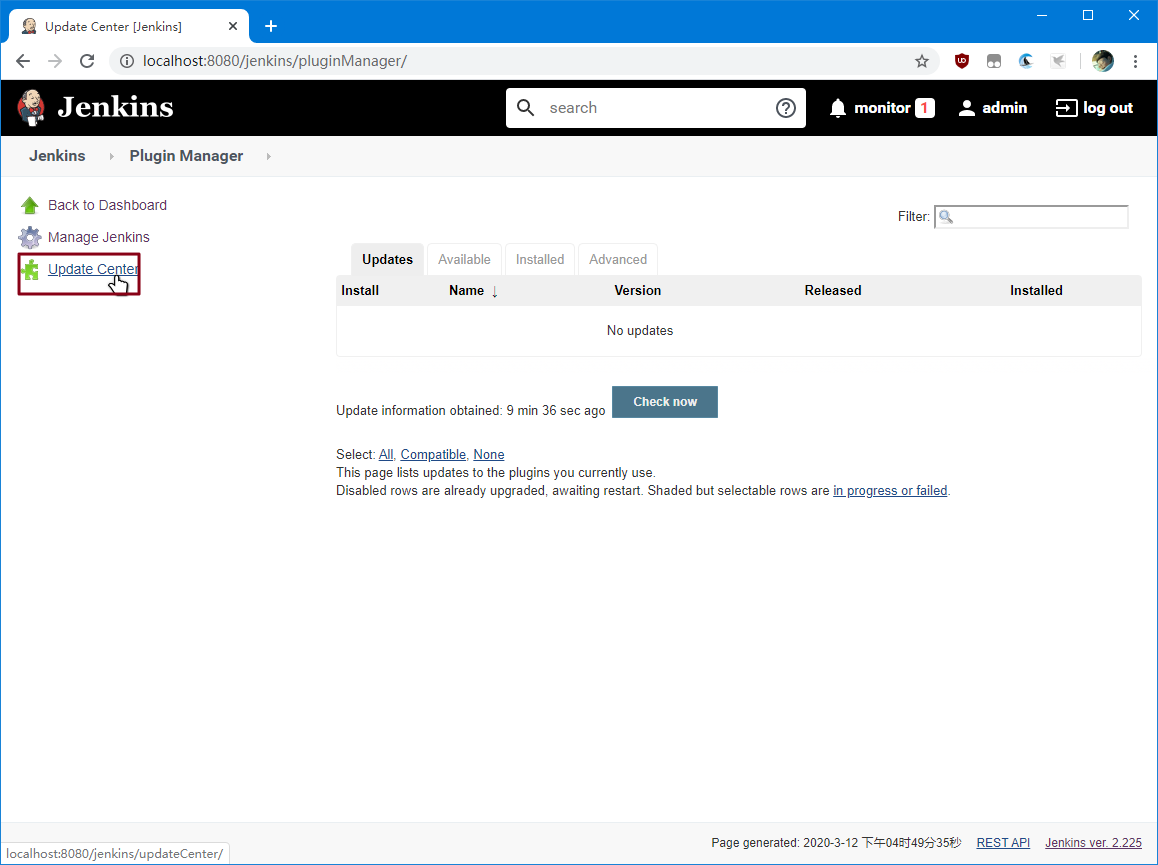The height and width of the screenshot is (865, 1158).
Task: Sort by the Name column header
Action: 467,290
